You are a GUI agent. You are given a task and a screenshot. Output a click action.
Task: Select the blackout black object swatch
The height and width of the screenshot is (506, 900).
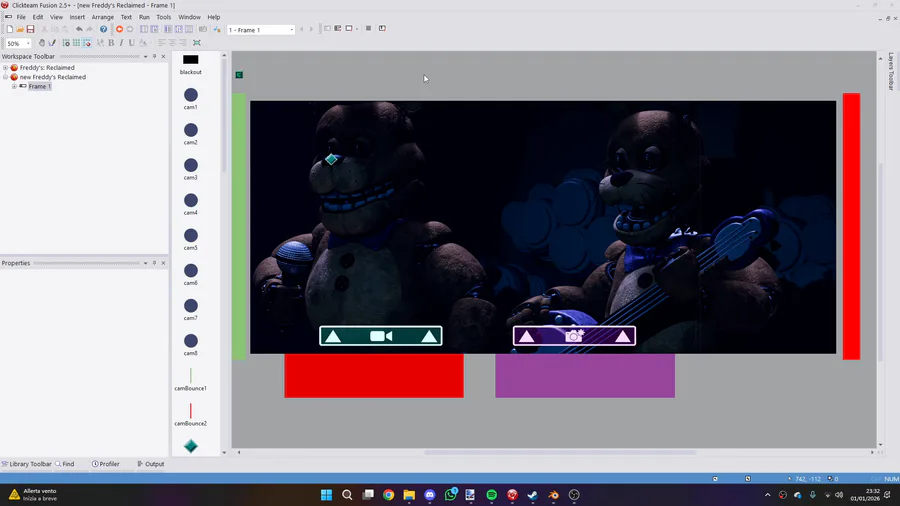pyautogui.click(x=191, y=60)
